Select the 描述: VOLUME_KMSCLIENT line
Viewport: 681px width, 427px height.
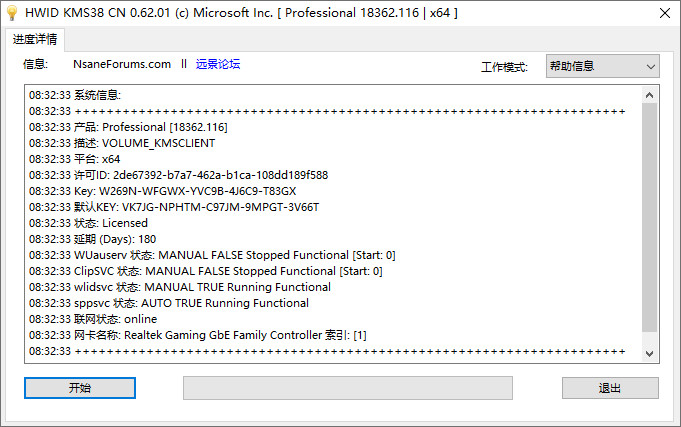tap(122, 143)
